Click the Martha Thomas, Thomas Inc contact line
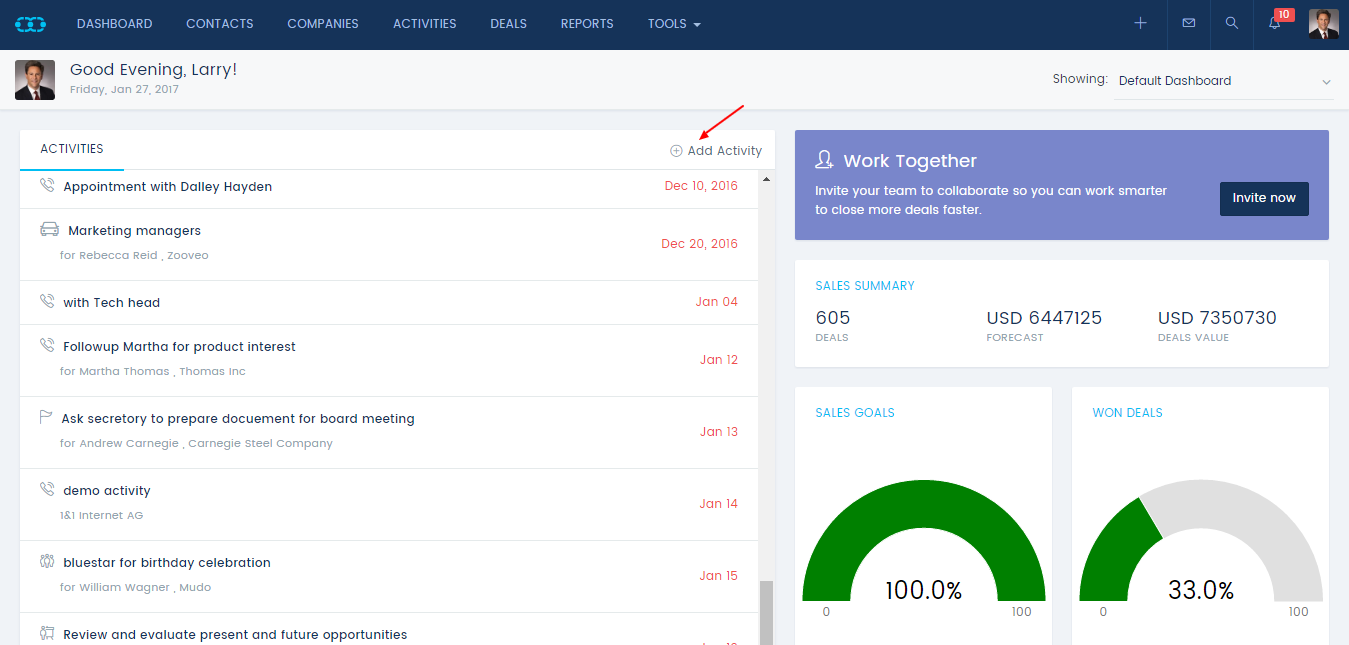Screen dimensions: 1349x645 153,371
